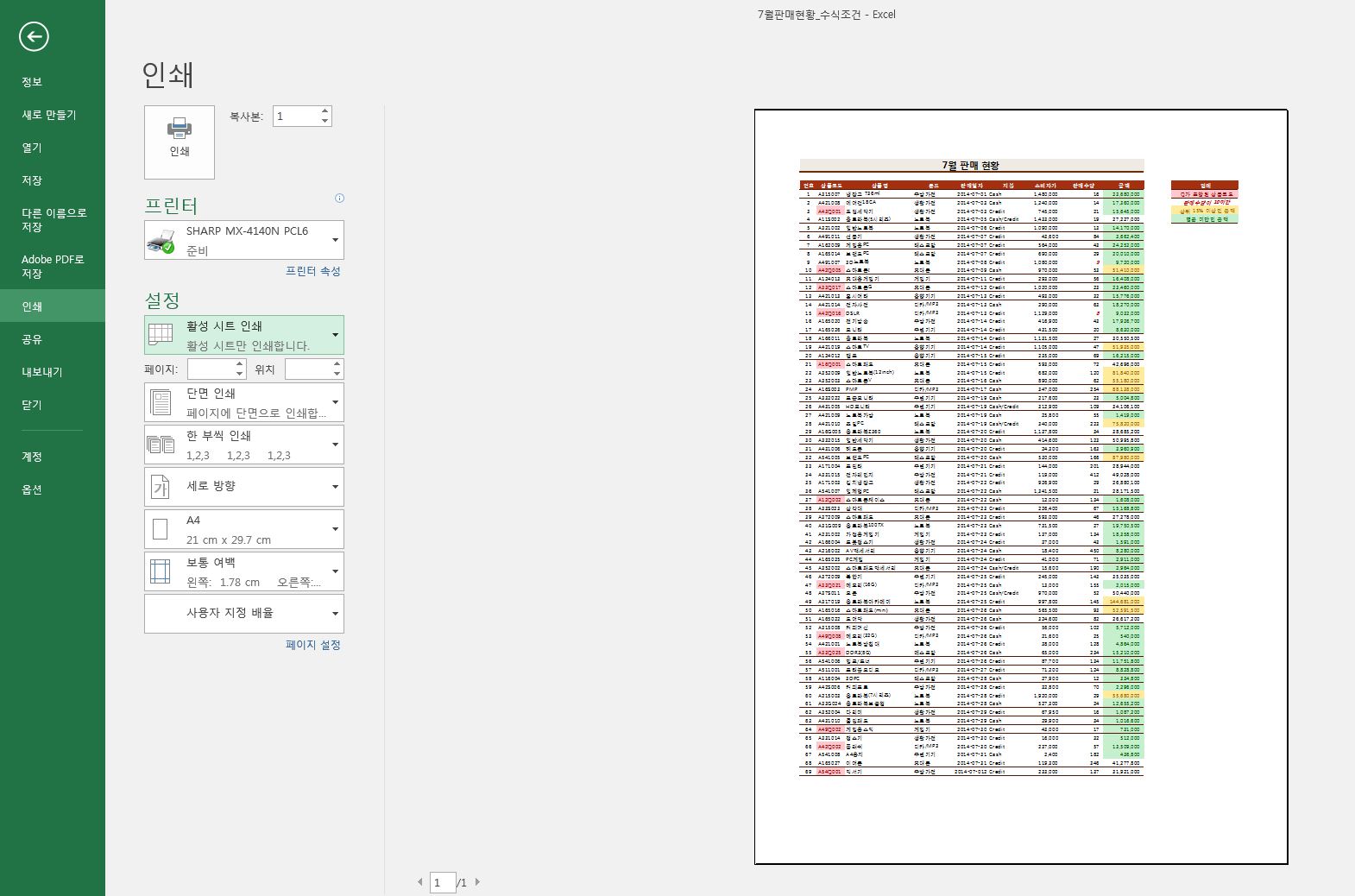The height and width of the screenshot is (896, 1355).
Task: Click the pages to input field
Action: pos(308,369)
